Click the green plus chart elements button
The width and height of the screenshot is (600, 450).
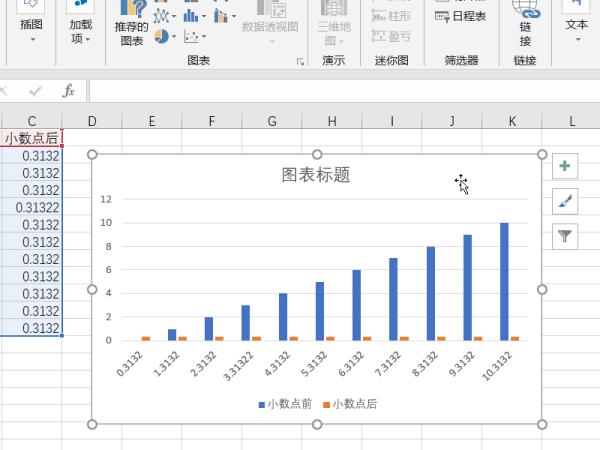(x=565, y=166)
